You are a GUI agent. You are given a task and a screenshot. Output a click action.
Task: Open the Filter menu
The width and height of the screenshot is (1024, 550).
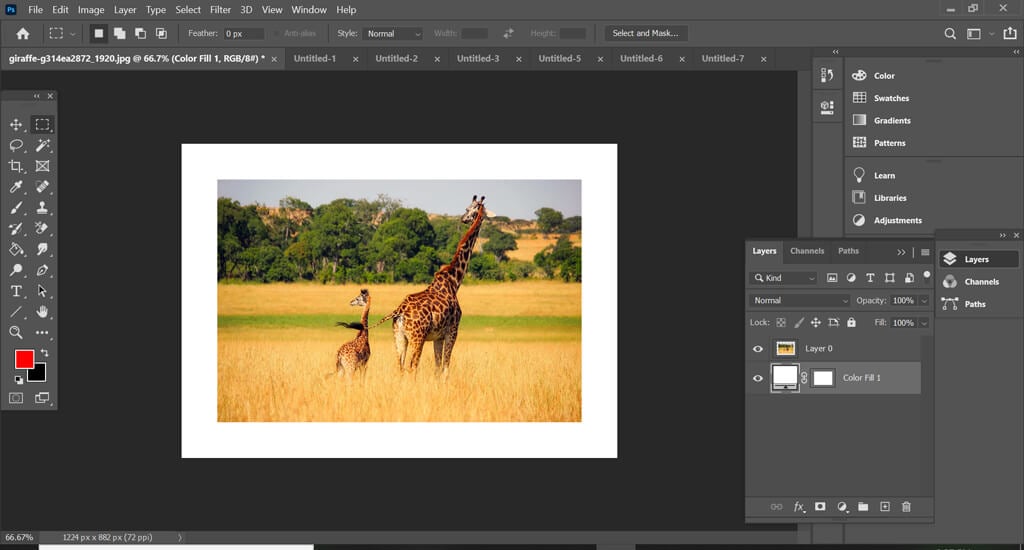(x=220, y=10)
